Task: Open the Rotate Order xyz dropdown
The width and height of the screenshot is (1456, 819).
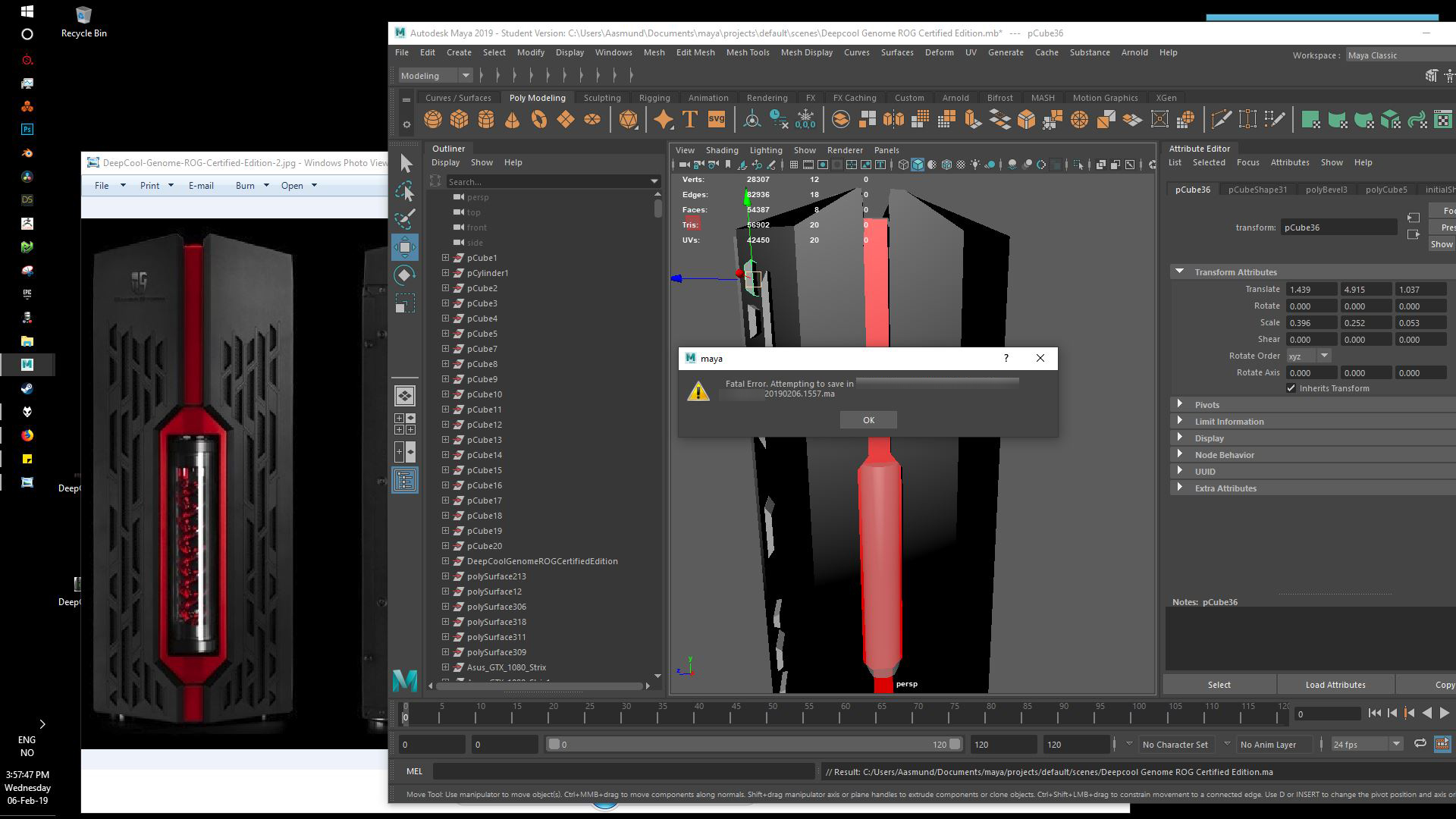Action: [1323, 356]
